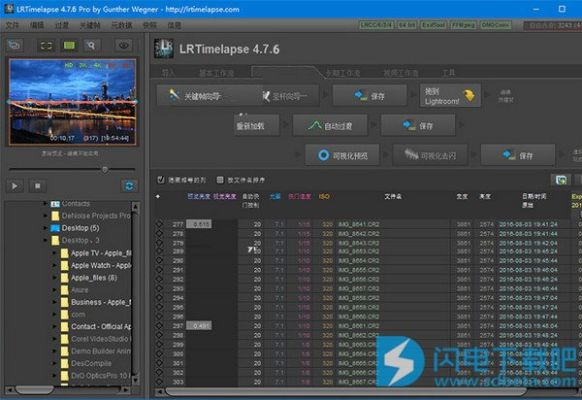582x400 pixels.
Task: Toggle the eye icon above the preview
Action: click(124, 45)
